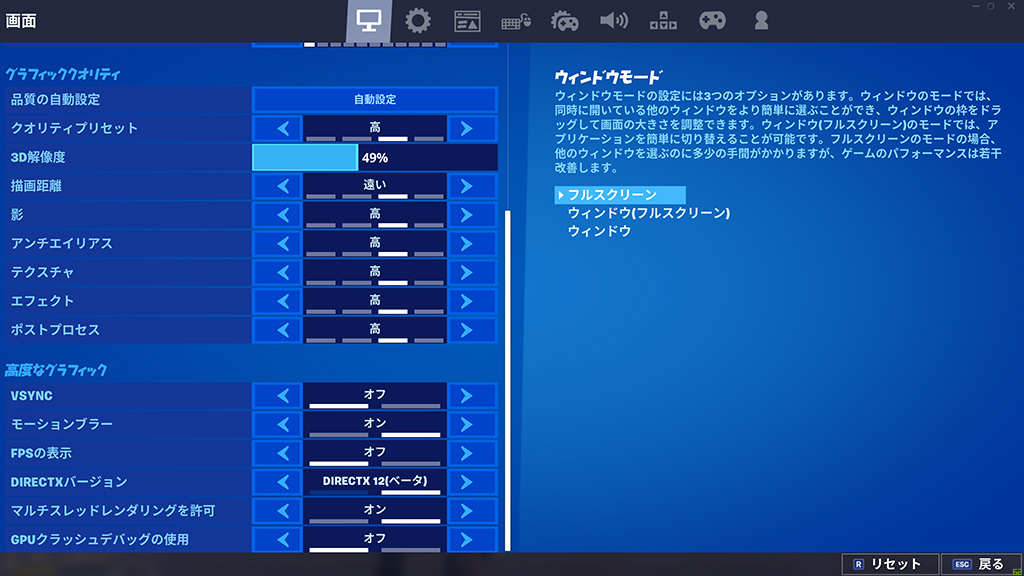Viewport: 1024px width, 576px height.
Task: Lower エフェクト quality with left arrow
Action: [x=277, y=301]
